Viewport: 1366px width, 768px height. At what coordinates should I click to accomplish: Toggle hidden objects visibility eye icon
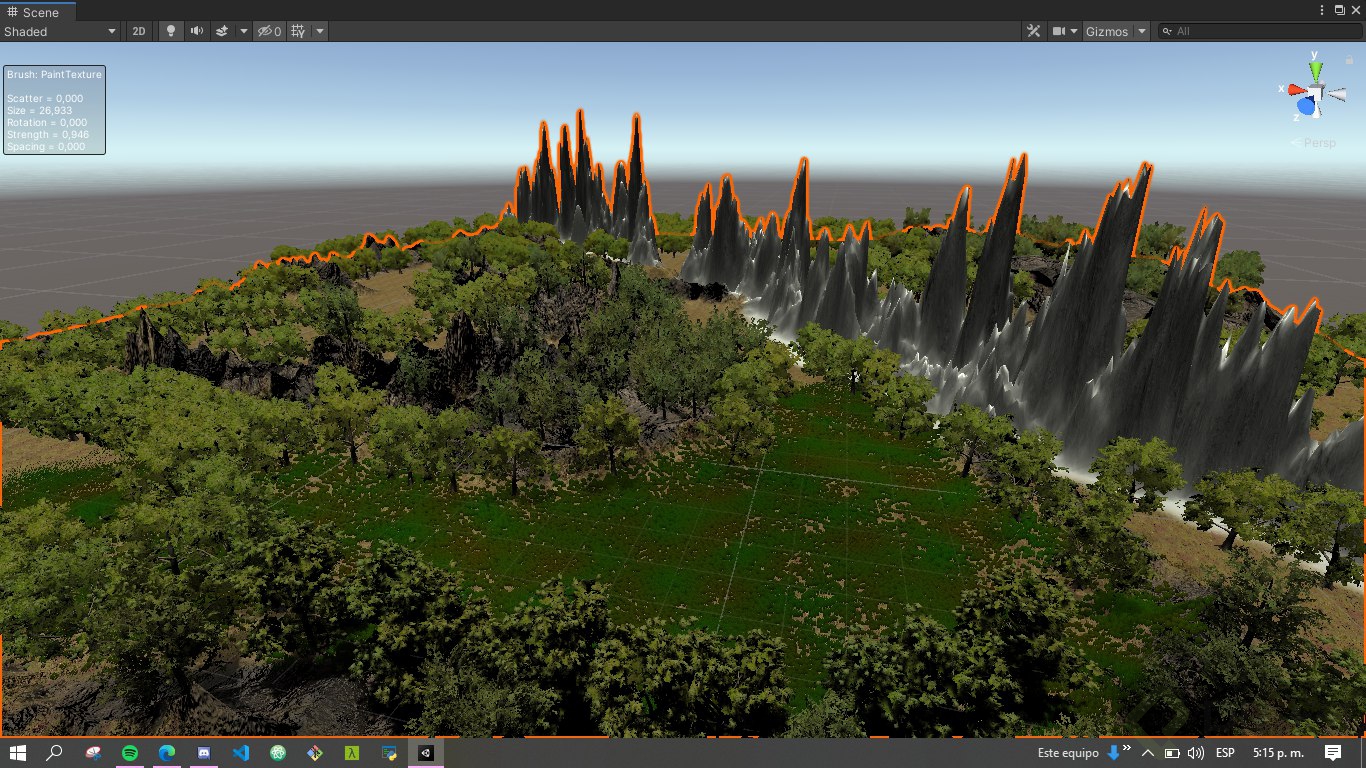[x=269, y=31]
